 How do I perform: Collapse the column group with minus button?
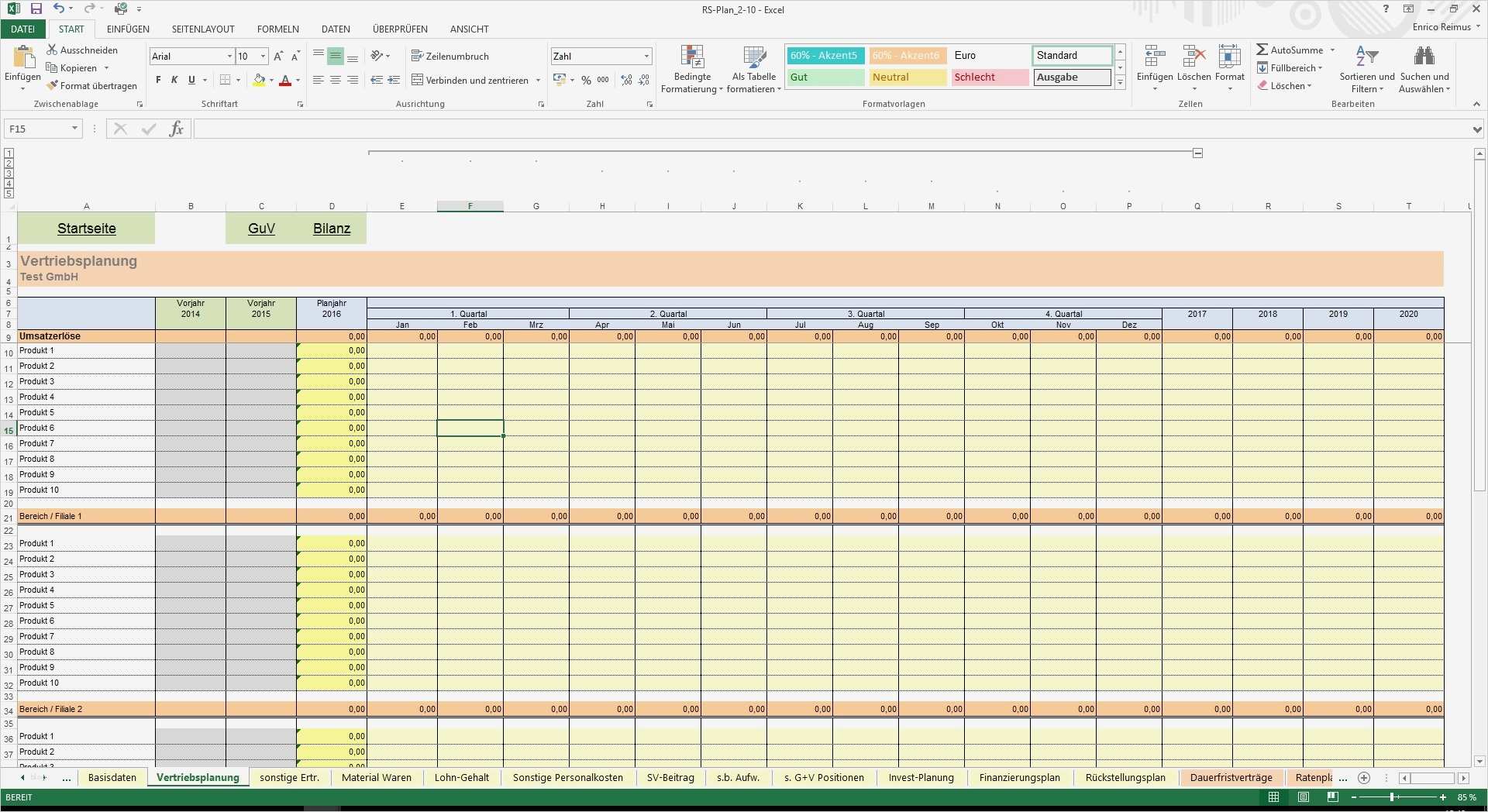pyautogui.click(x=1197, y=153)
